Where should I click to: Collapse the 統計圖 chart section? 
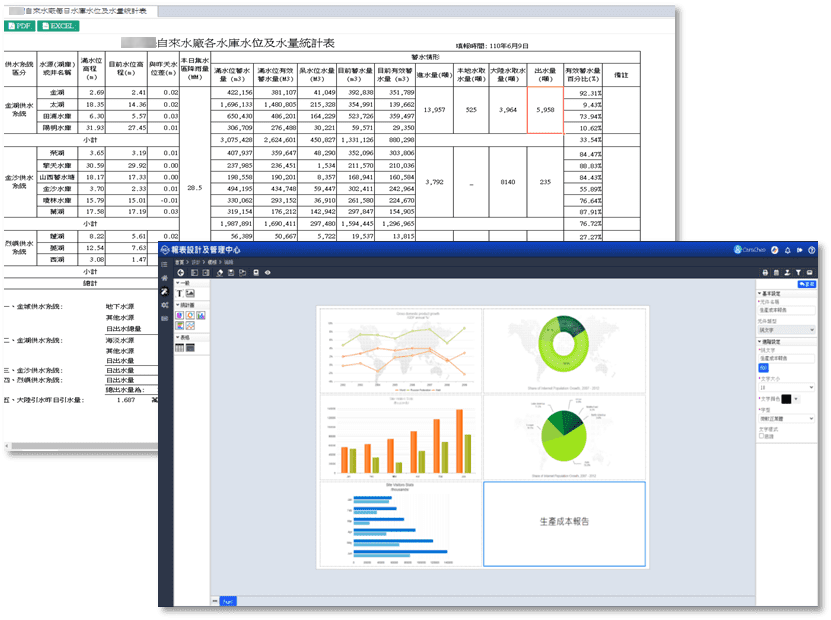point(177,305)
